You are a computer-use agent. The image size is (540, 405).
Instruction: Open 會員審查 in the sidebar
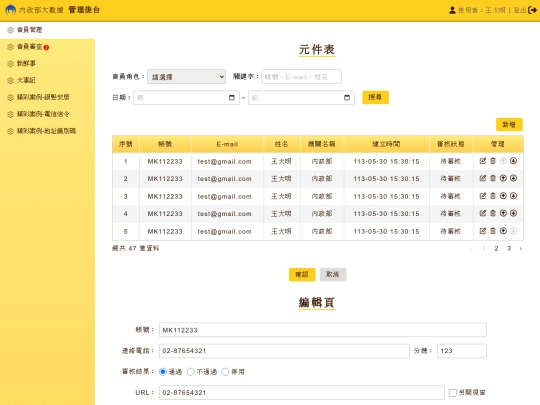click(x=48, y=47)
